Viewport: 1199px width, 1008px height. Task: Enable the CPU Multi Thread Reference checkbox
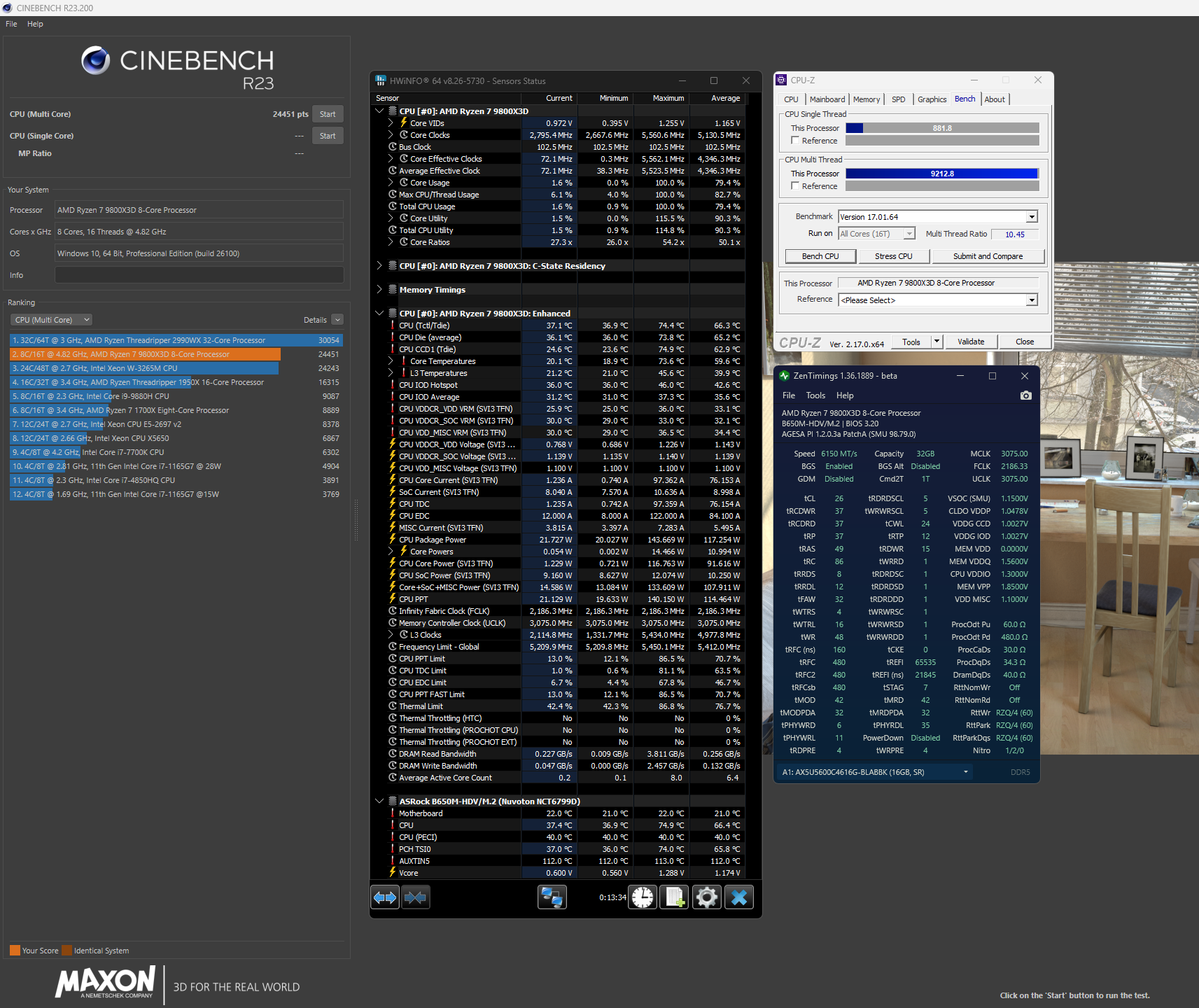[x=795, y=186]
